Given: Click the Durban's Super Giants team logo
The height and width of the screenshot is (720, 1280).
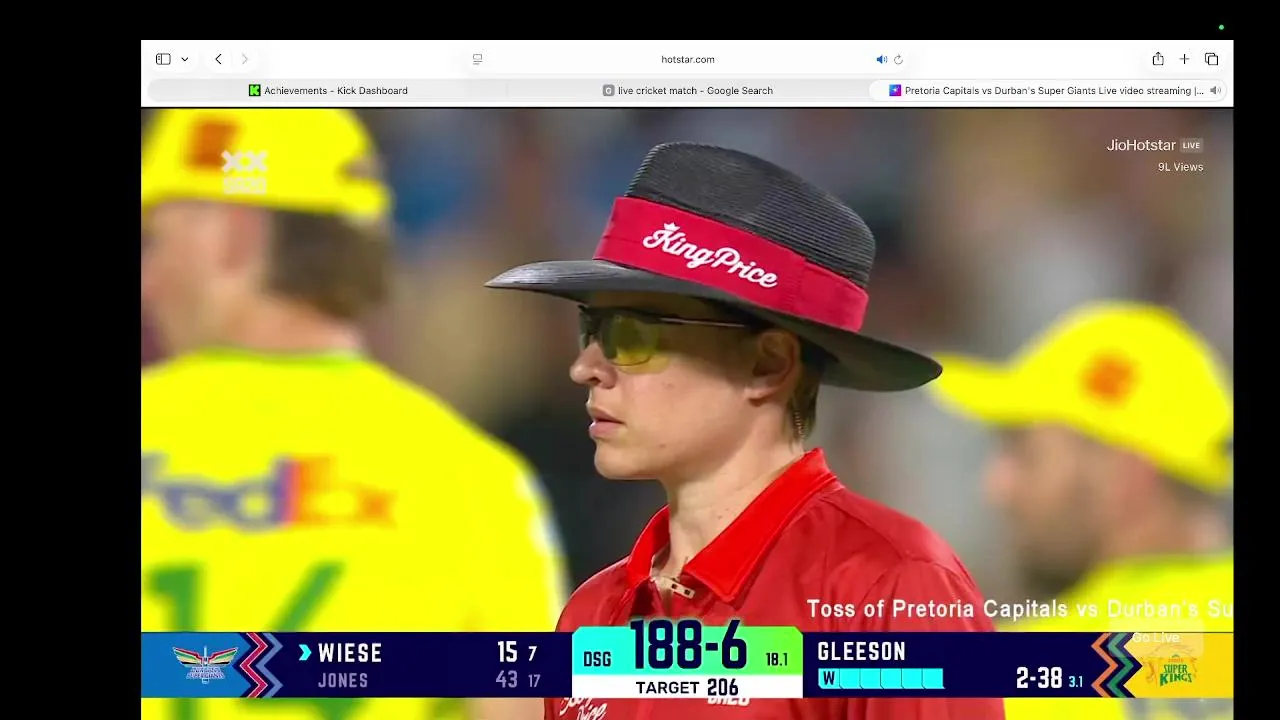Looking at the screenshot, I should click(x=205, y=664).
